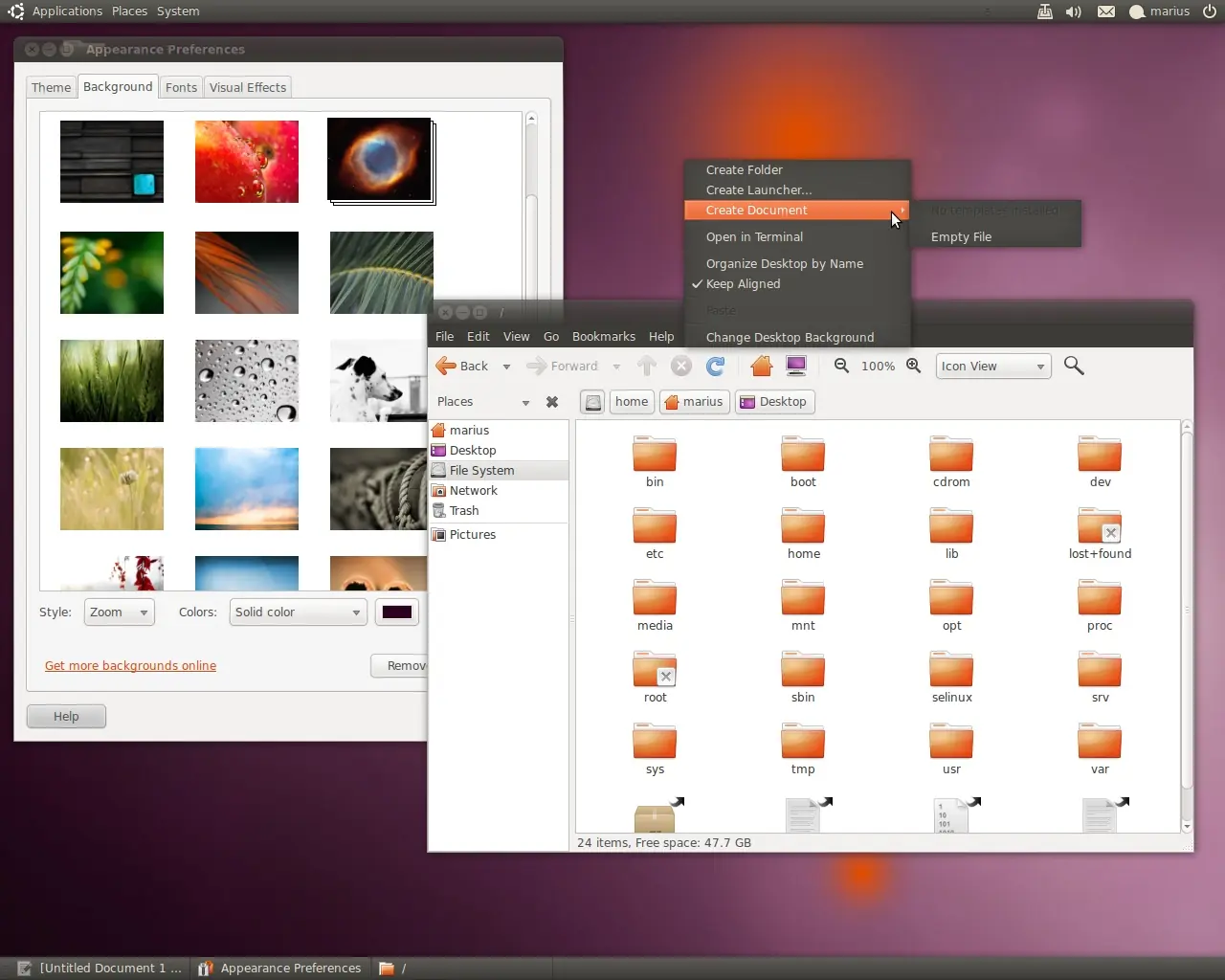Viewport: 1225px width, 980px height.
Task: Click the zoom in magnifier icon
Action: [914, 366]
